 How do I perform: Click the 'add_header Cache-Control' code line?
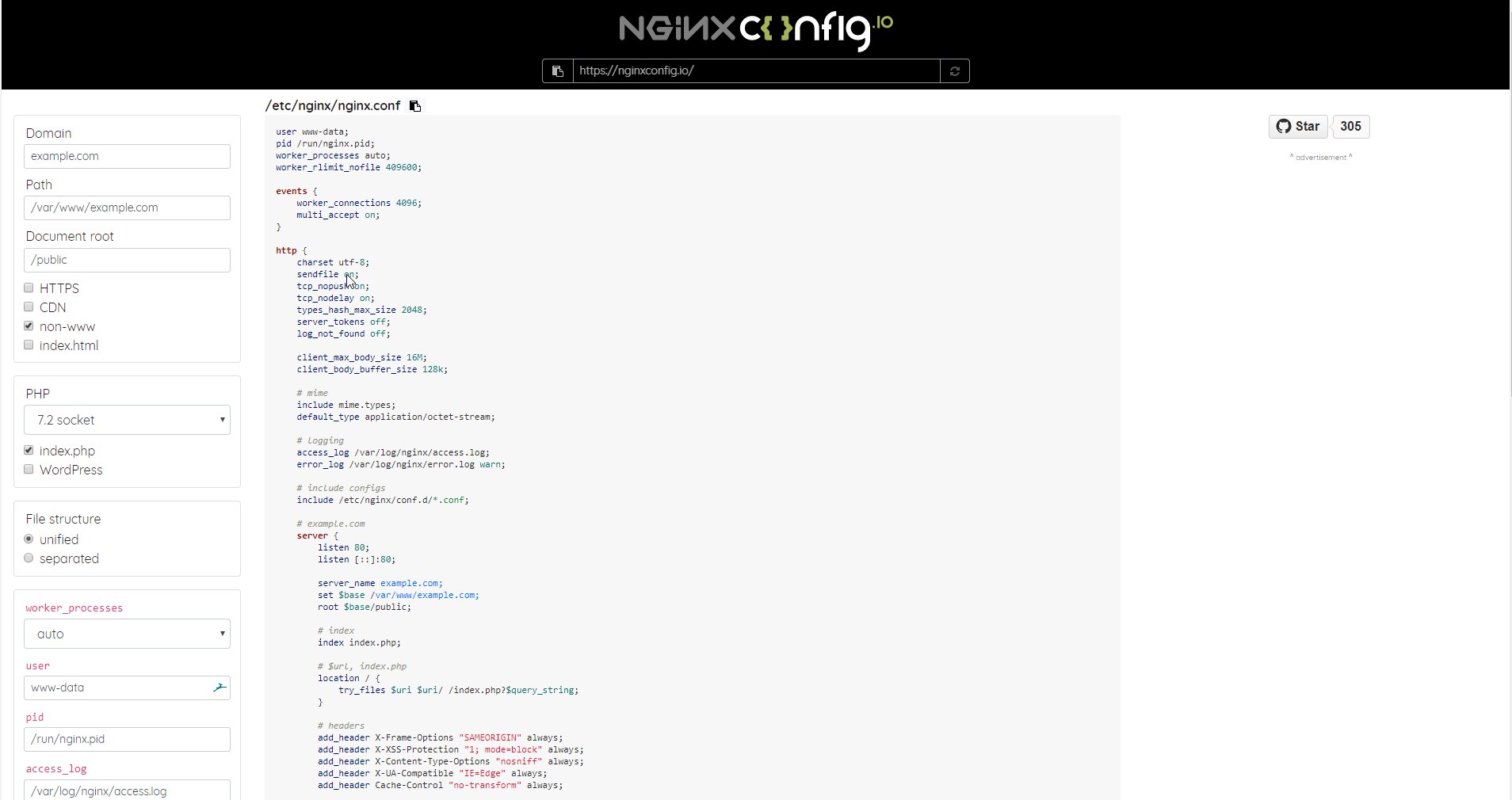tap(441, 785)
